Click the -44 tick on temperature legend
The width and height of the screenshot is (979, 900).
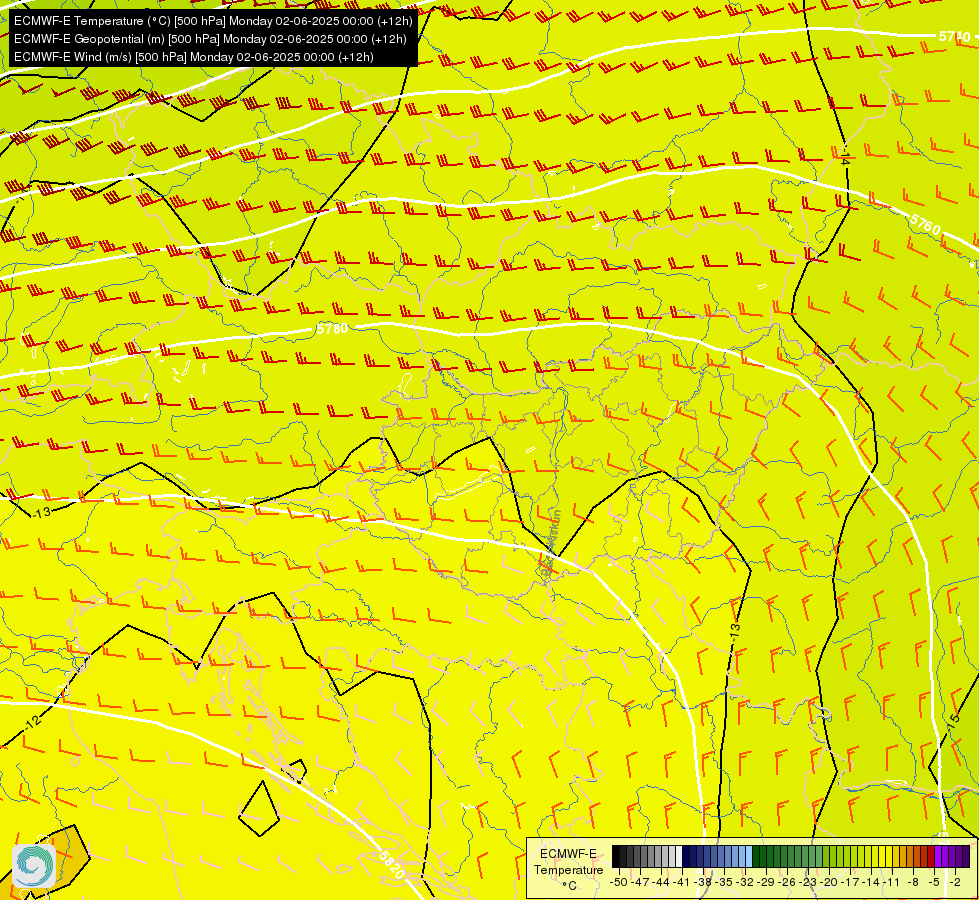661,882
